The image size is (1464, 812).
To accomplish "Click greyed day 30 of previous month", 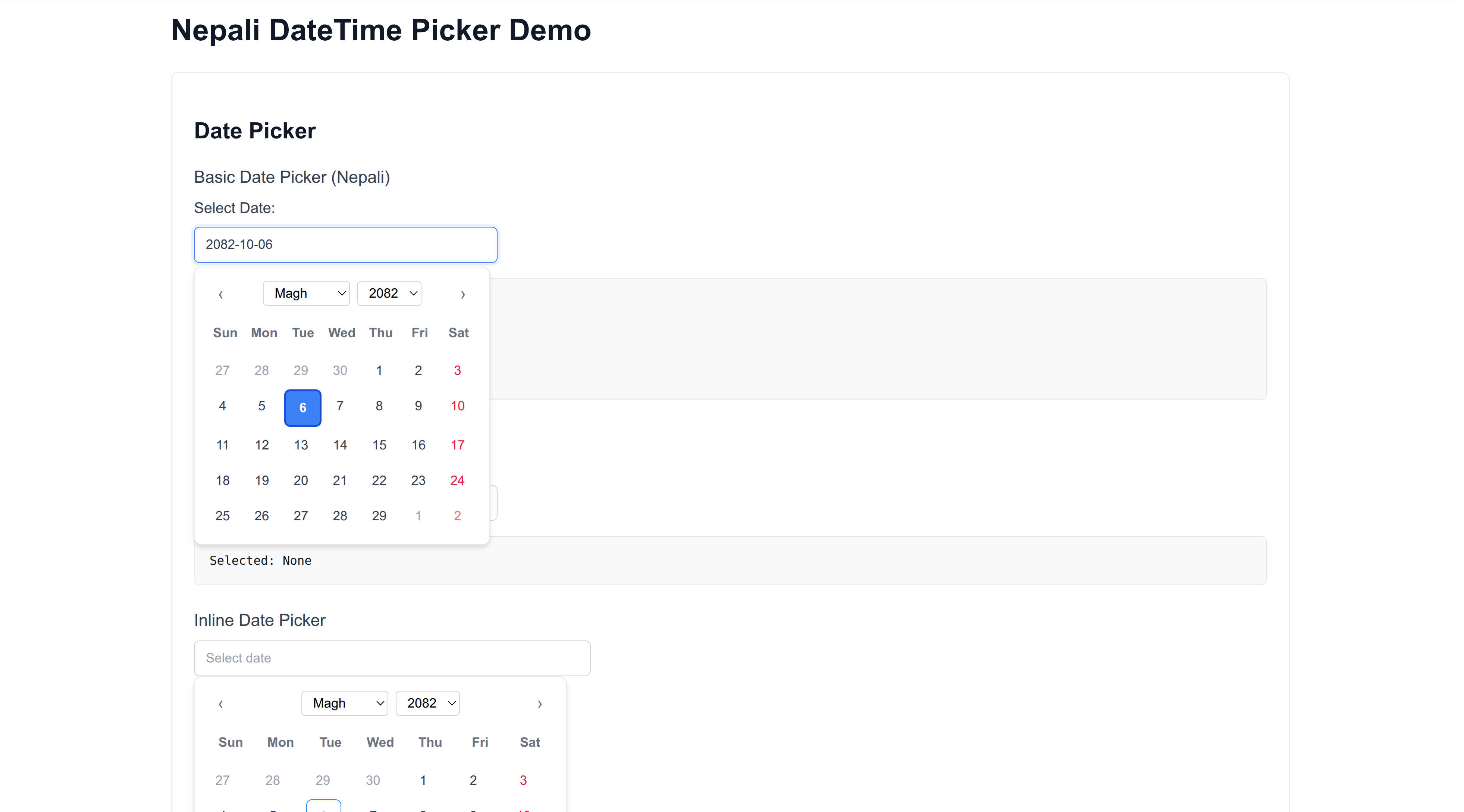I will [340, 370].
